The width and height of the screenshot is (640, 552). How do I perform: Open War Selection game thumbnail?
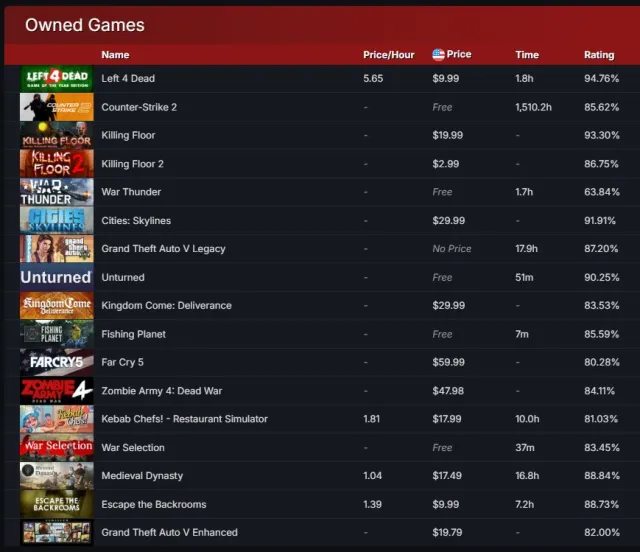(x=57, y=447)
